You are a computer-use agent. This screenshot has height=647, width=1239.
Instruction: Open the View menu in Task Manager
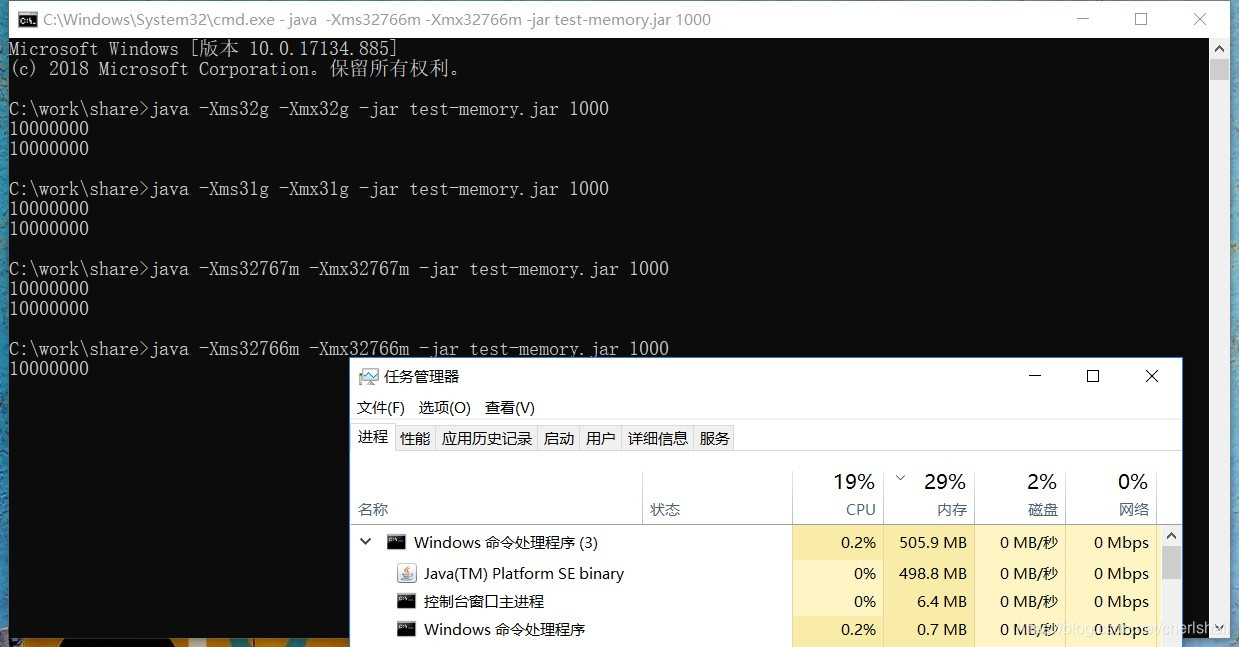pyautogui.click(x=510, y=408)
